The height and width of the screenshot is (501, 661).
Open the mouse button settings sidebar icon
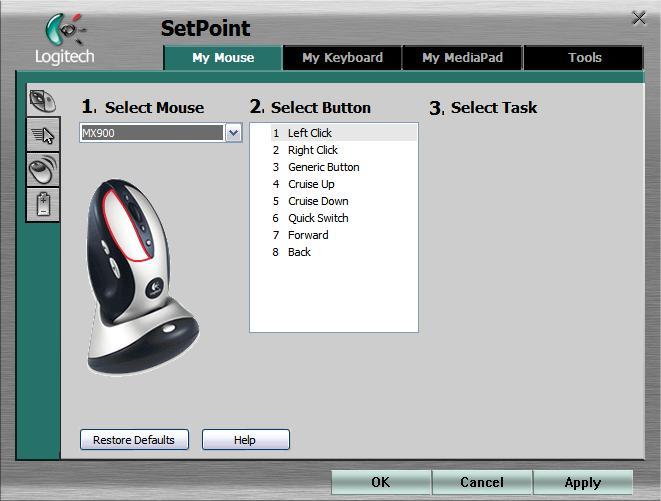click(43, 100)
